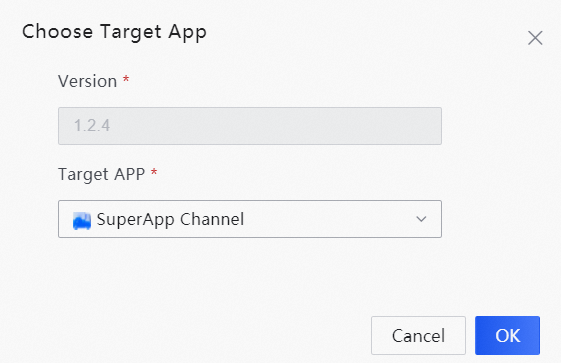Click the blue OK confirmation button
The height and width of the screenshot is (363, 561).
point(507,335)
